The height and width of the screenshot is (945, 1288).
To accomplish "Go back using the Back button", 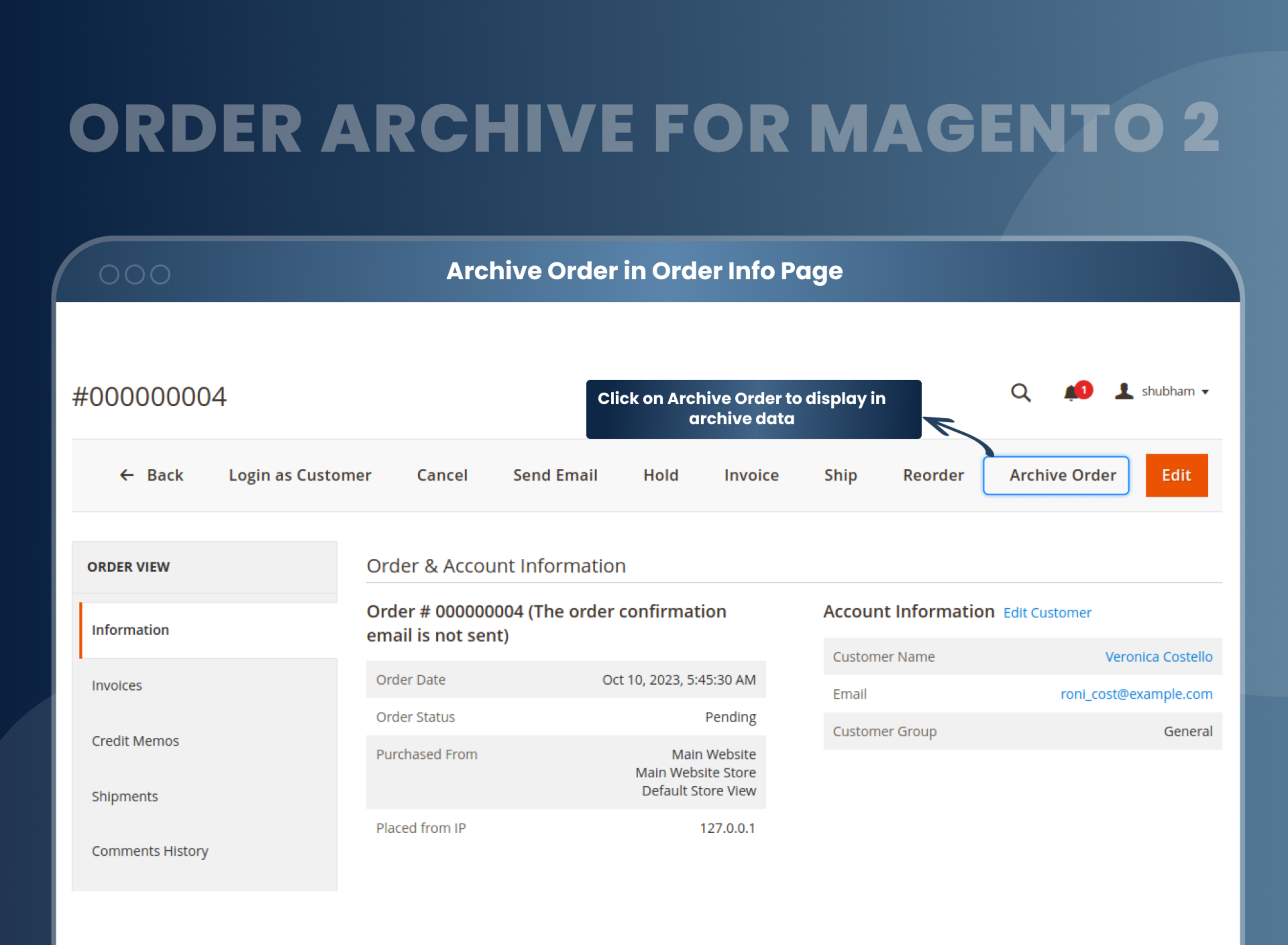I will pyautogui.click(x=151, y=476).
